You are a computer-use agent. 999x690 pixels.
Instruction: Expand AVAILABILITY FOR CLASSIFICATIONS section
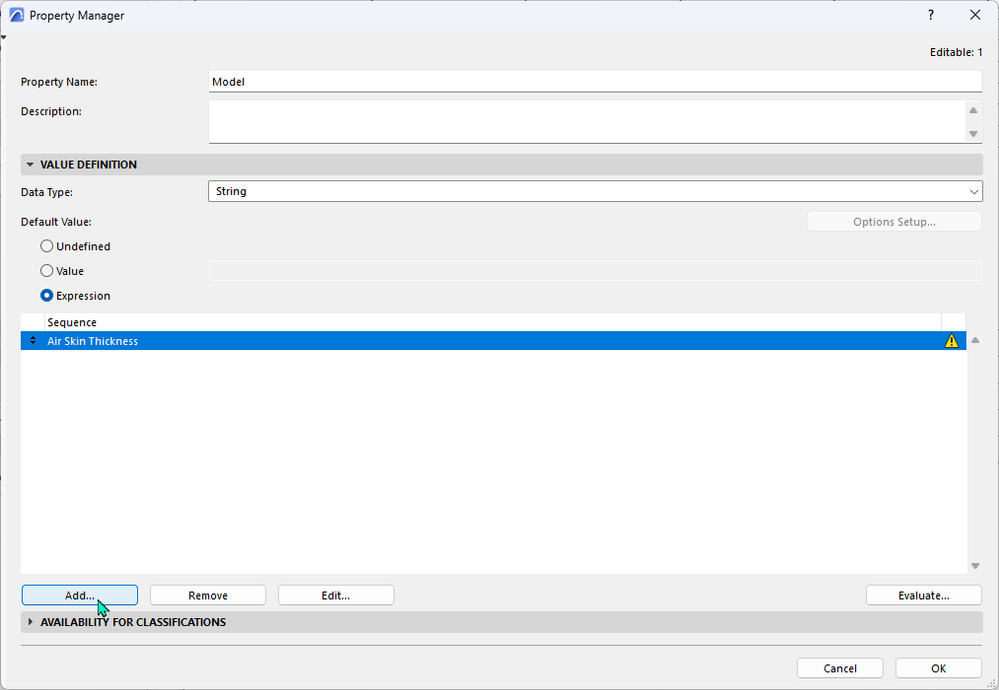click(30, 621)
